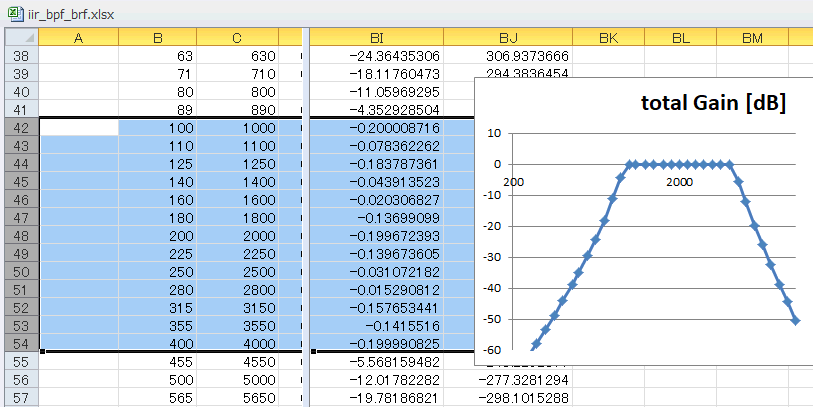Click the Select All corner triangle
The image size is (813, 407).
coord(22,37)
